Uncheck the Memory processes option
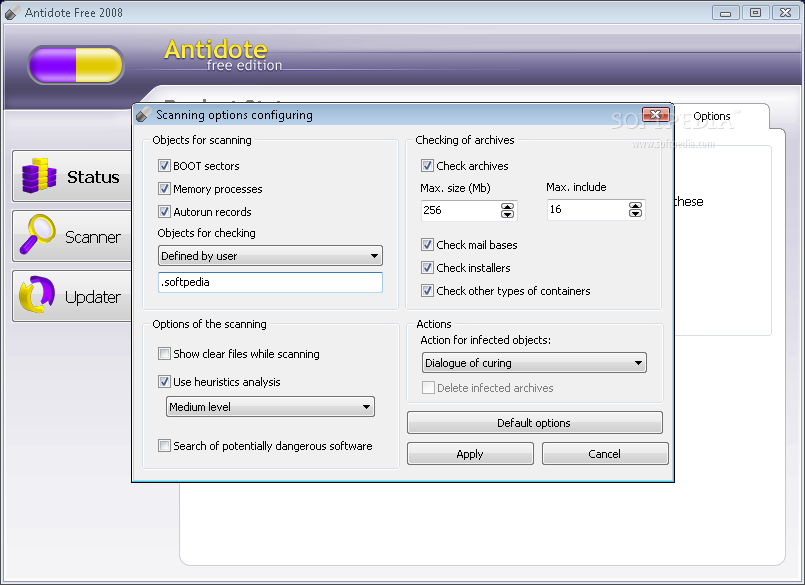Image resolution: width=805 pixels, height=585 pixels. click(x=164, y=188)
